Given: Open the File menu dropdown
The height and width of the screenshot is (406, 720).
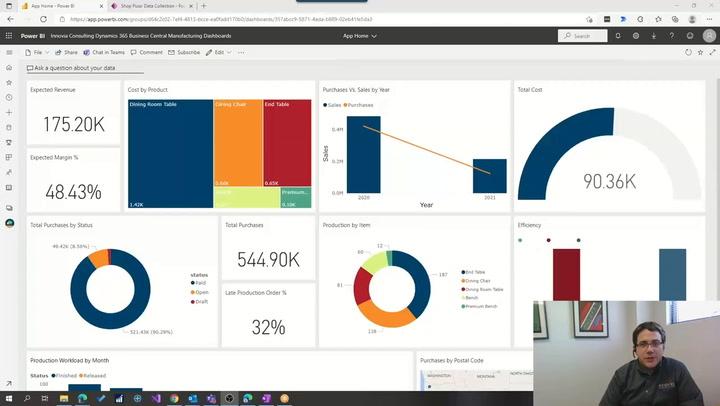Looking at the screenshot, I should (x=37, y=52).
